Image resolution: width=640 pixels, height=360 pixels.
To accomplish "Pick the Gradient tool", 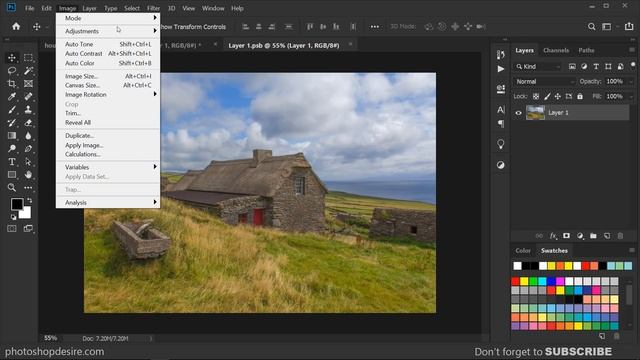I will (x=12, y=136).
